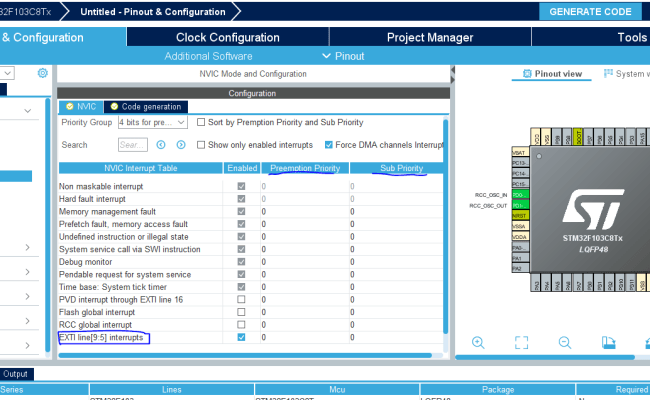This screenshot has width=650, height=400.
Task: Click Untitled - Pinout & Configuration breadcrumb
Action: [153, 12]
